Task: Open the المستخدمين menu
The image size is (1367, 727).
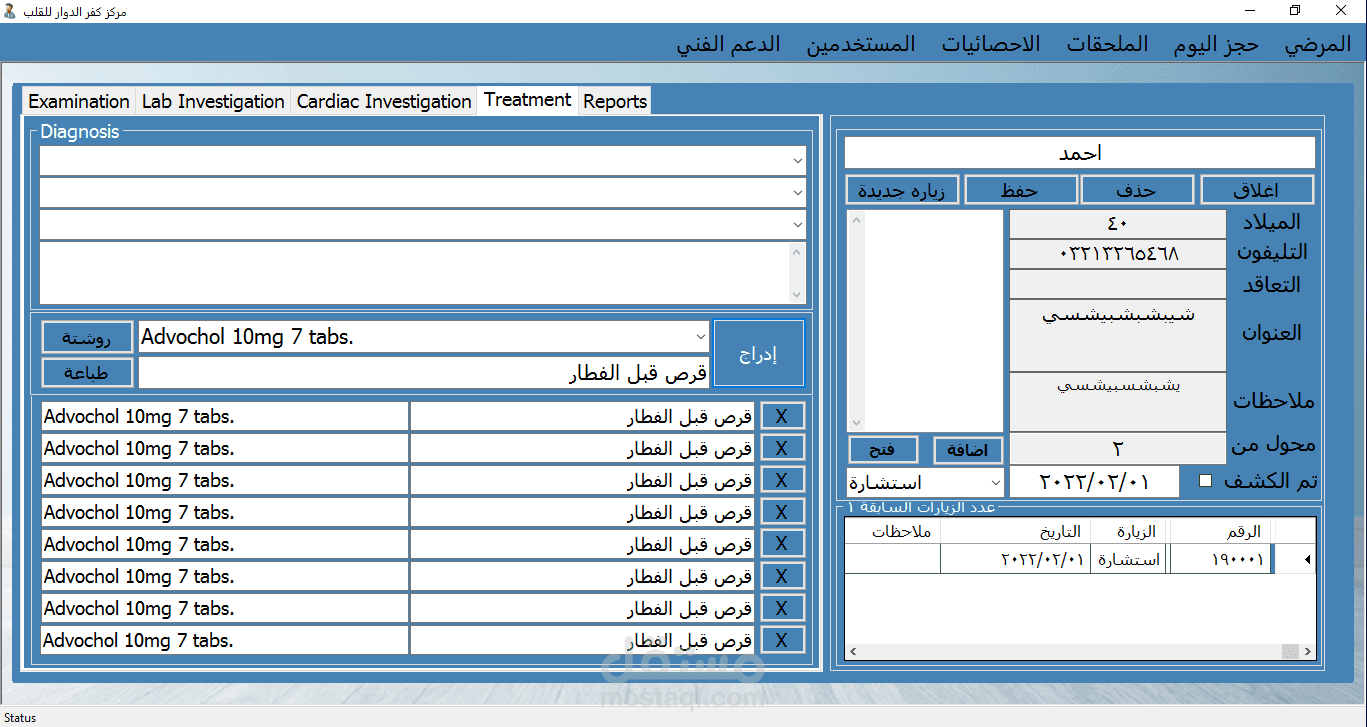Action: [x=862, y=44]
